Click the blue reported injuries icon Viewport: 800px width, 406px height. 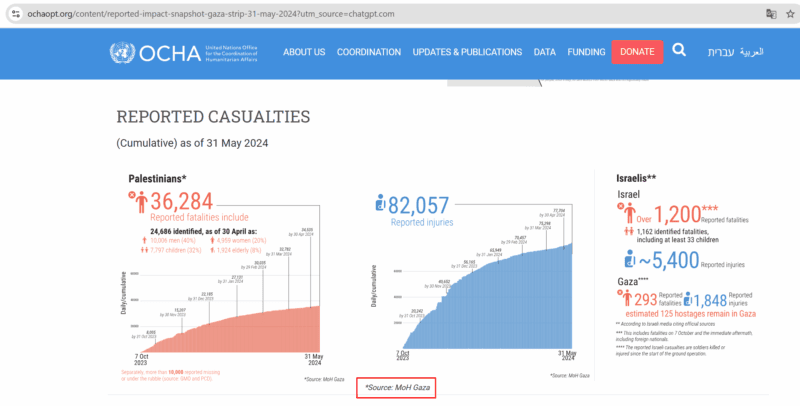379,204
